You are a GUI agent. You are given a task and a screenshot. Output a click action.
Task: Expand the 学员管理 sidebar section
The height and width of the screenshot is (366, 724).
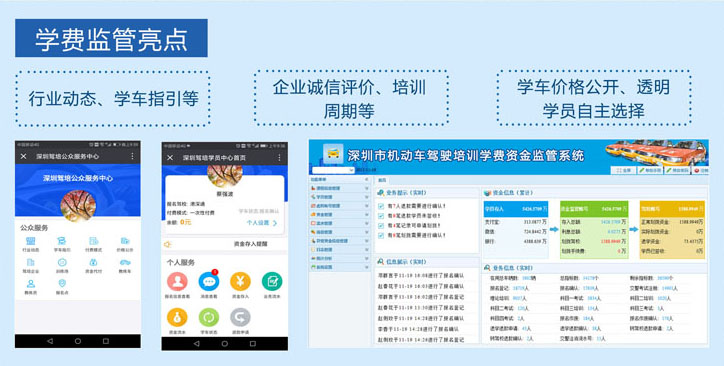[340, 197]
